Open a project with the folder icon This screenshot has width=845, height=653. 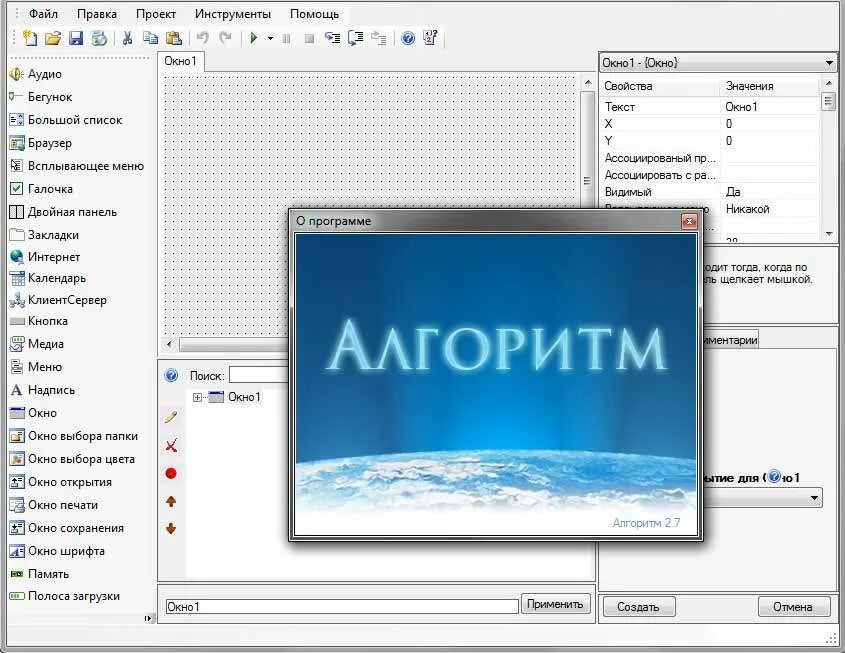tap(53, 38)
